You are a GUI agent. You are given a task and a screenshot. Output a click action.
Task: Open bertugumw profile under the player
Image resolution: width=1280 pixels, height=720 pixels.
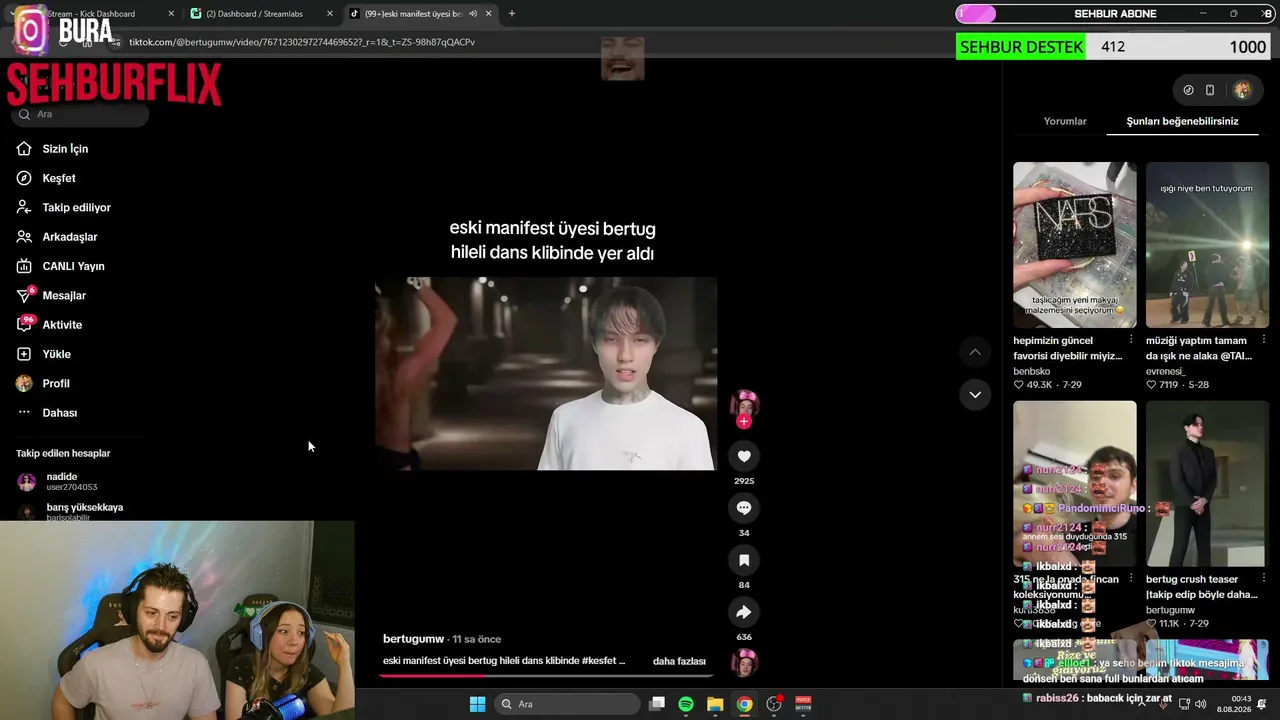(x=413, y=639)
